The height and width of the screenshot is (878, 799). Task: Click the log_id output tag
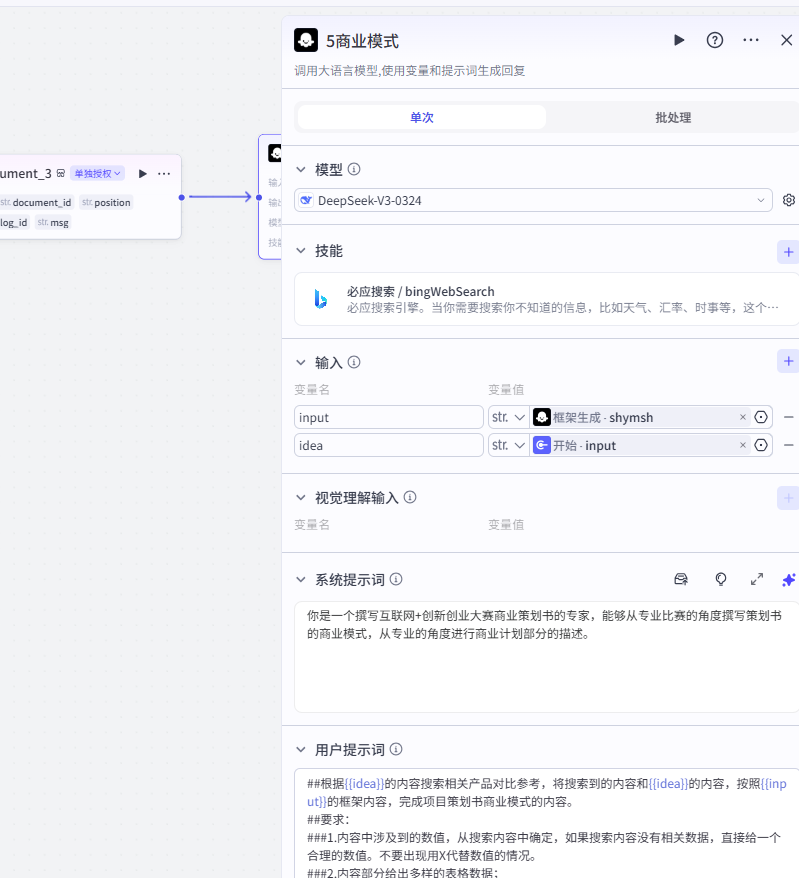14,222
